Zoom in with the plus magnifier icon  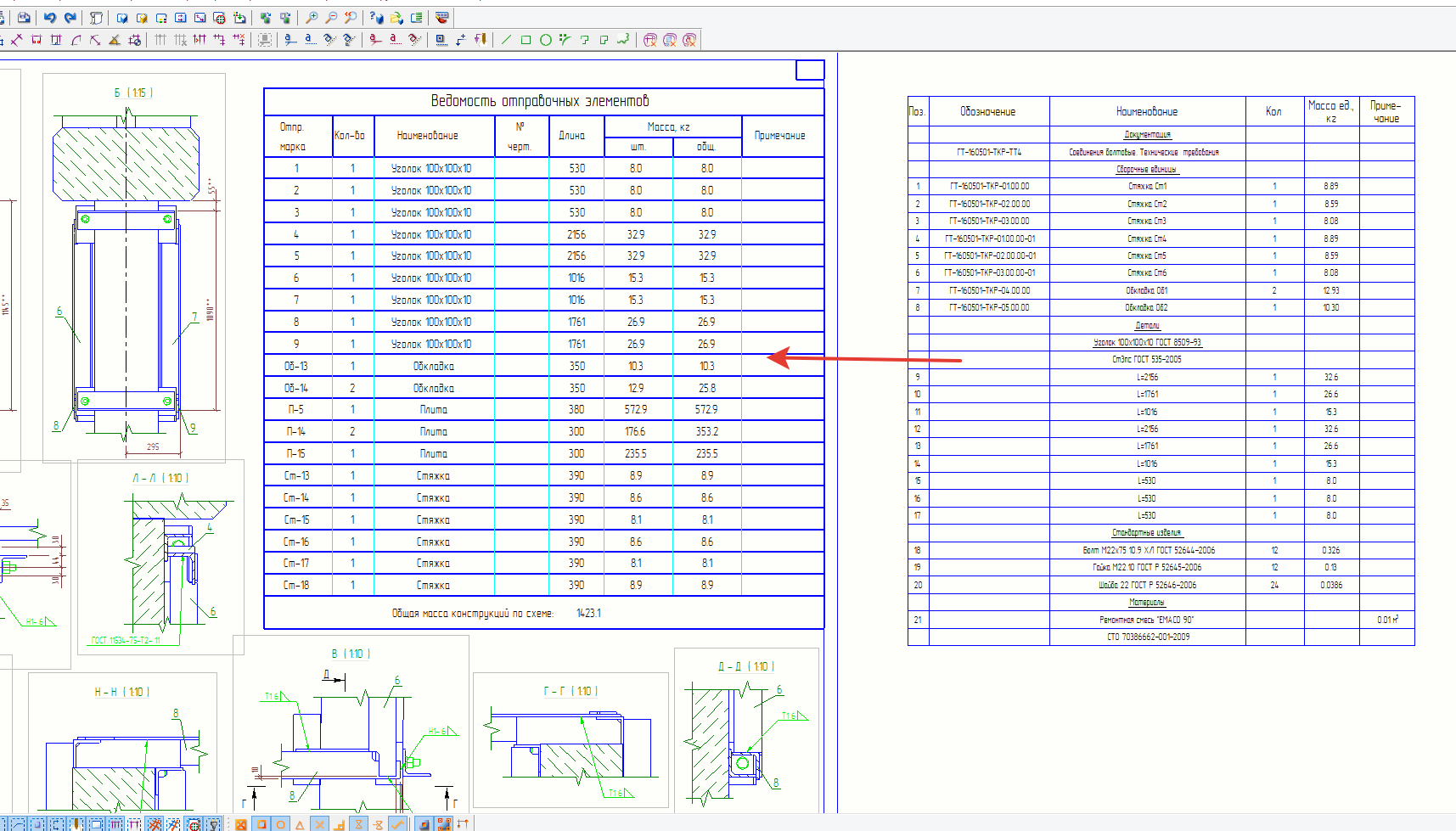pyautogui.click(x=312, y=18)
